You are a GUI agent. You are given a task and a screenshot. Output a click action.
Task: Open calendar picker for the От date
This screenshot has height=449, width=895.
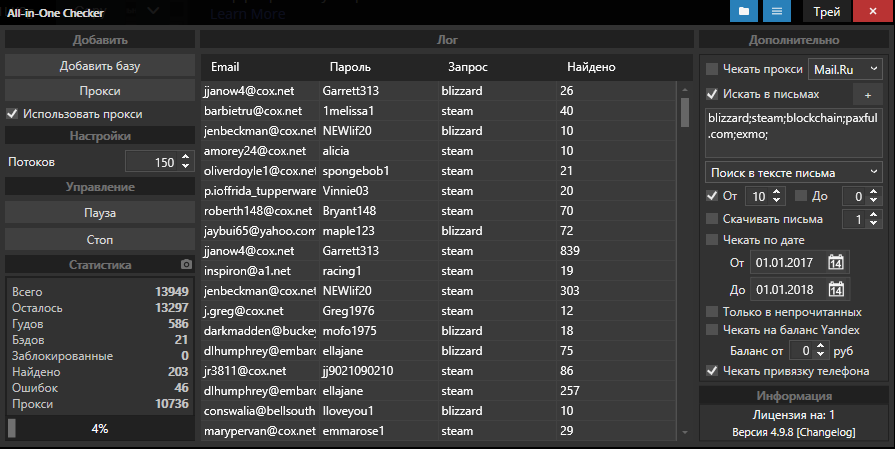point(836,263)
